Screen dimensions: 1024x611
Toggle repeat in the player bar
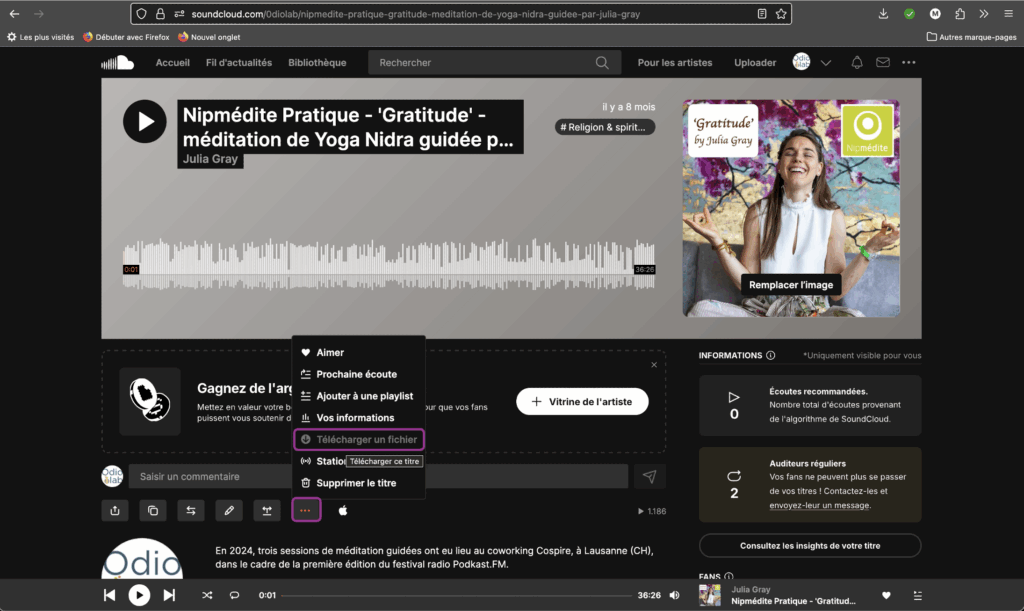[234, 595]
